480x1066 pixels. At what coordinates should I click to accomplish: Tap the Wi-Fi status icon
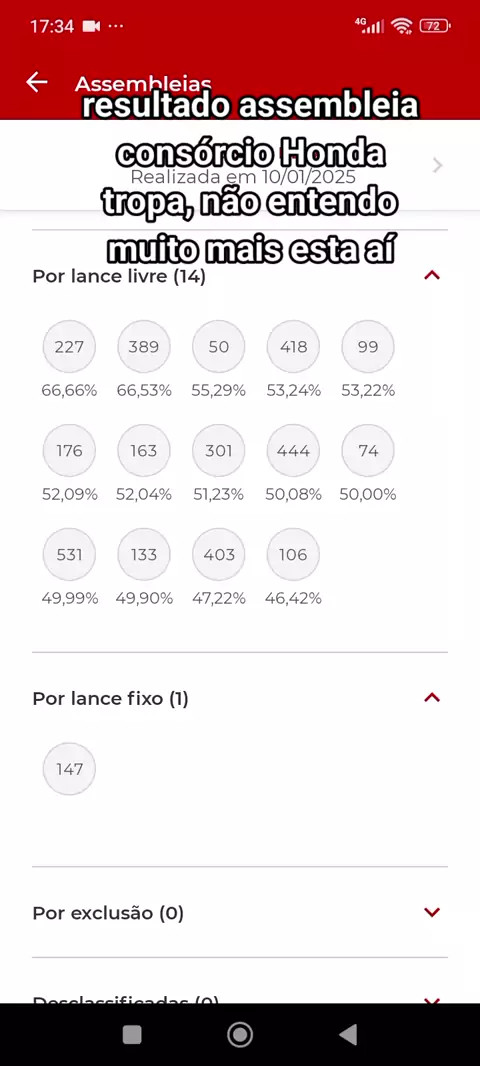(x=402, y=26)
